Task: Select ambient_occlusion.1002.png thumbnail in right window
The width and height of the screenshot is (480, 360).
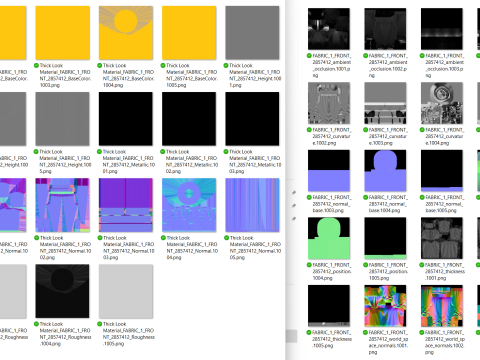Action: coord(385,29)
